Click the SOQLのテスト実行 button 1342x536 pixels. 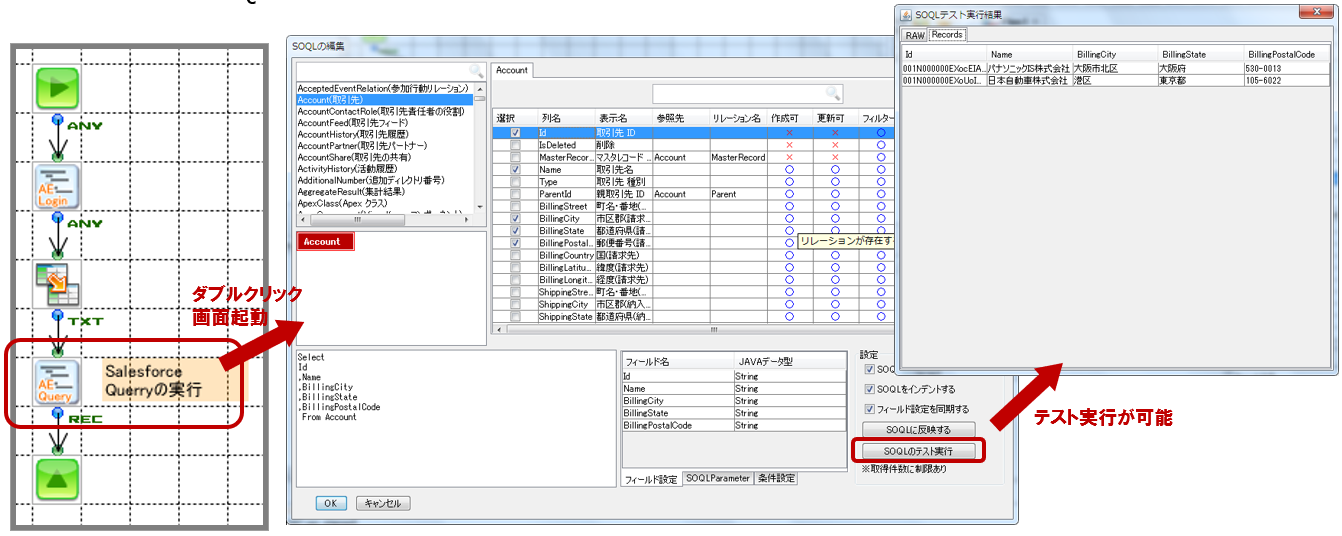click(918, 452)
